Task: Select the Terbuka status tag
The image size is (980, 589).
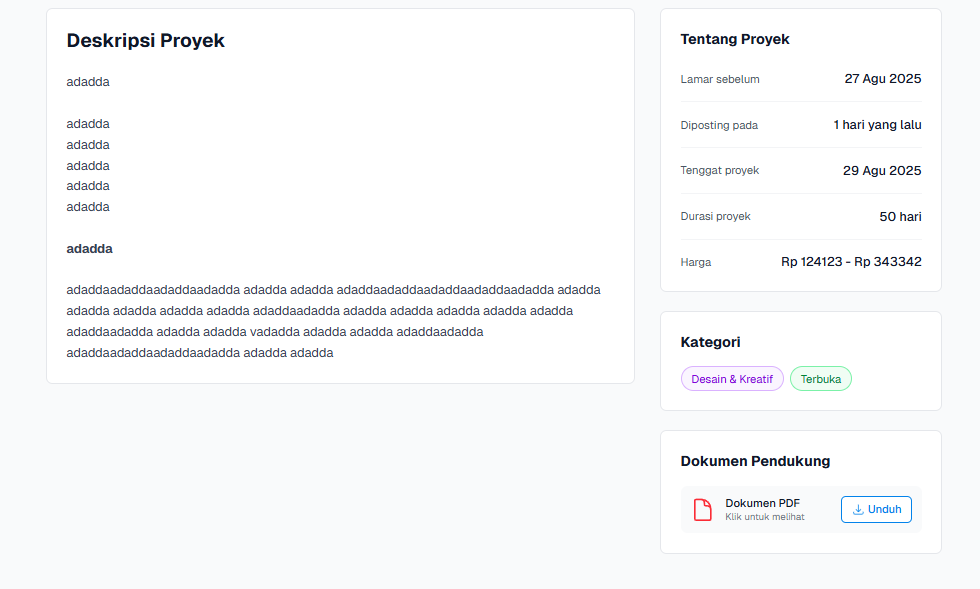Action: [x=820, y=379]
